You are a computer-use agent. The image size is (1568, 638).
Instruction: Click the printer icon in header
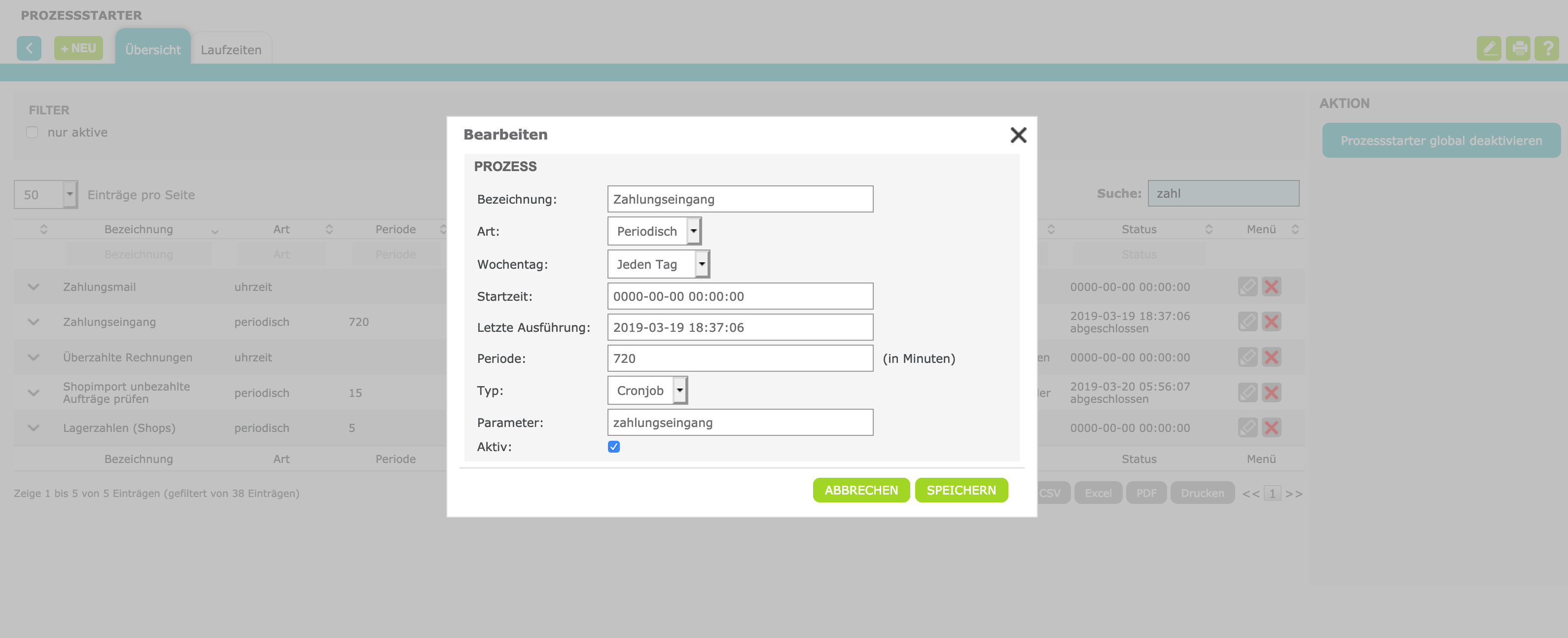1518,48
